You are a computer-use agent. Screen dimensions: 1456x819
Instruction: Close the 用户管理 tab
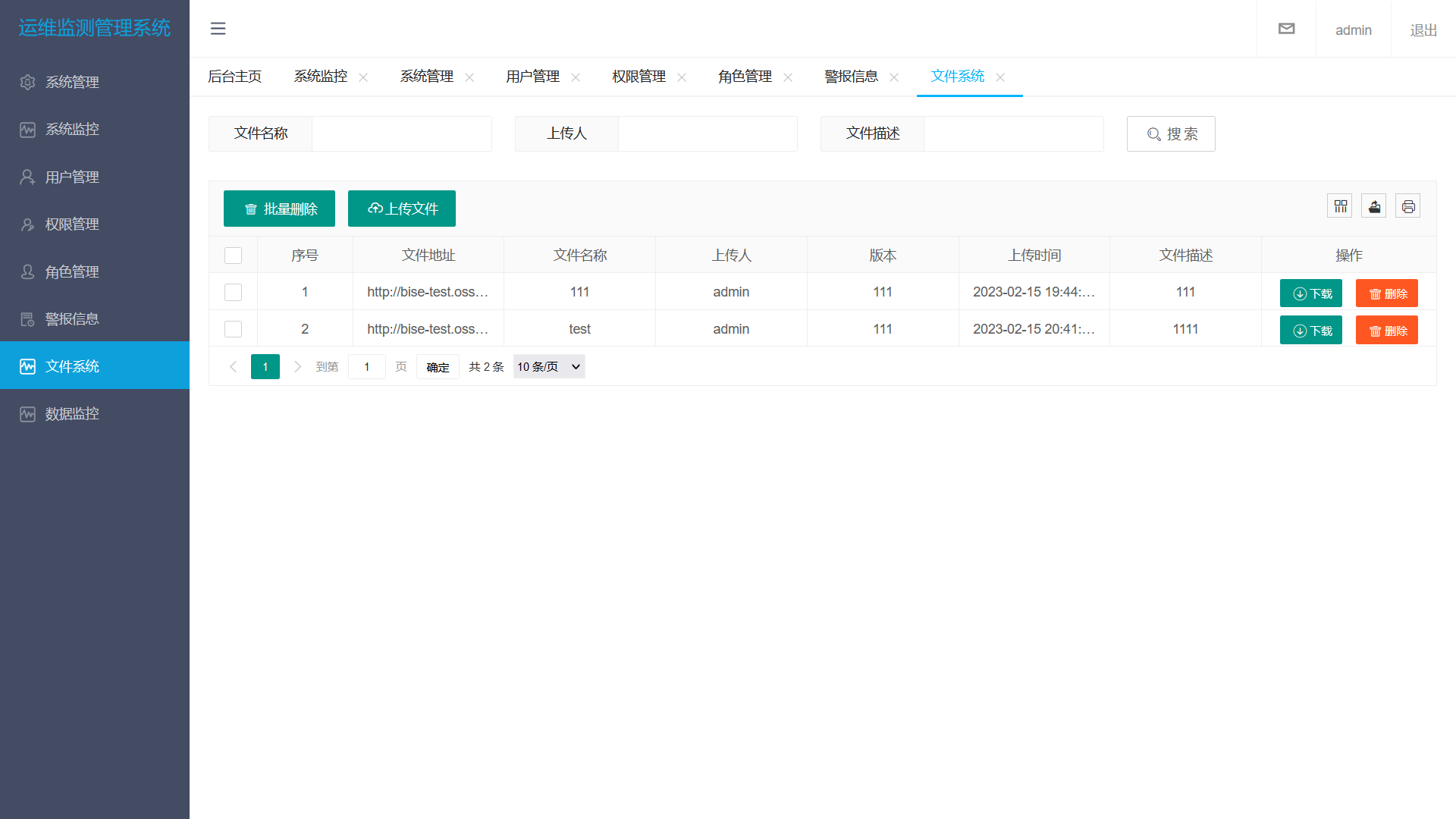576,77
